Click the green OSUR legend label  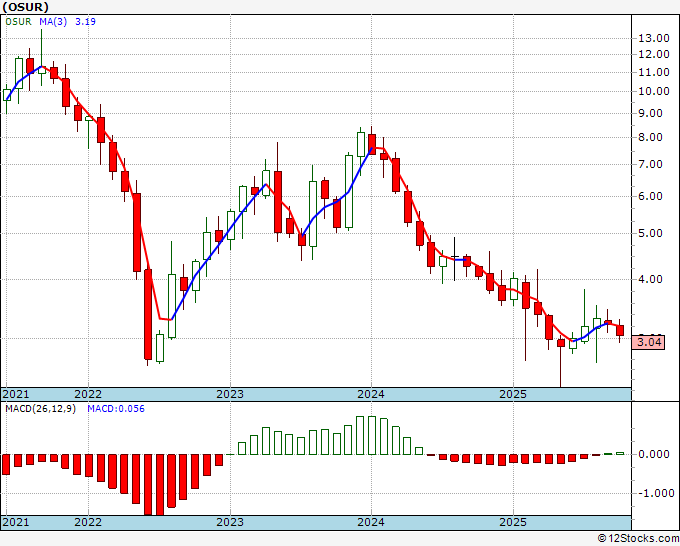18,21
